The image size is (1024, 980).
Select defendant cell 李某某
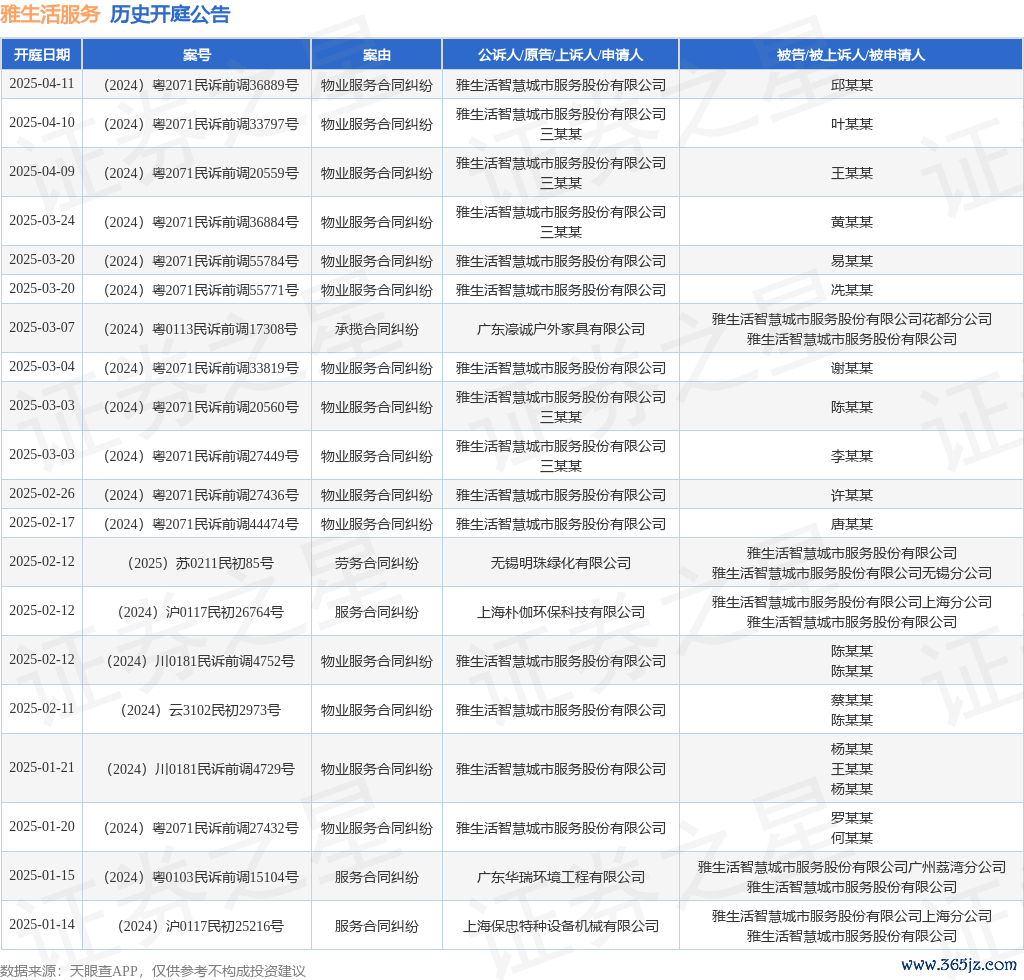click(852, 456)
